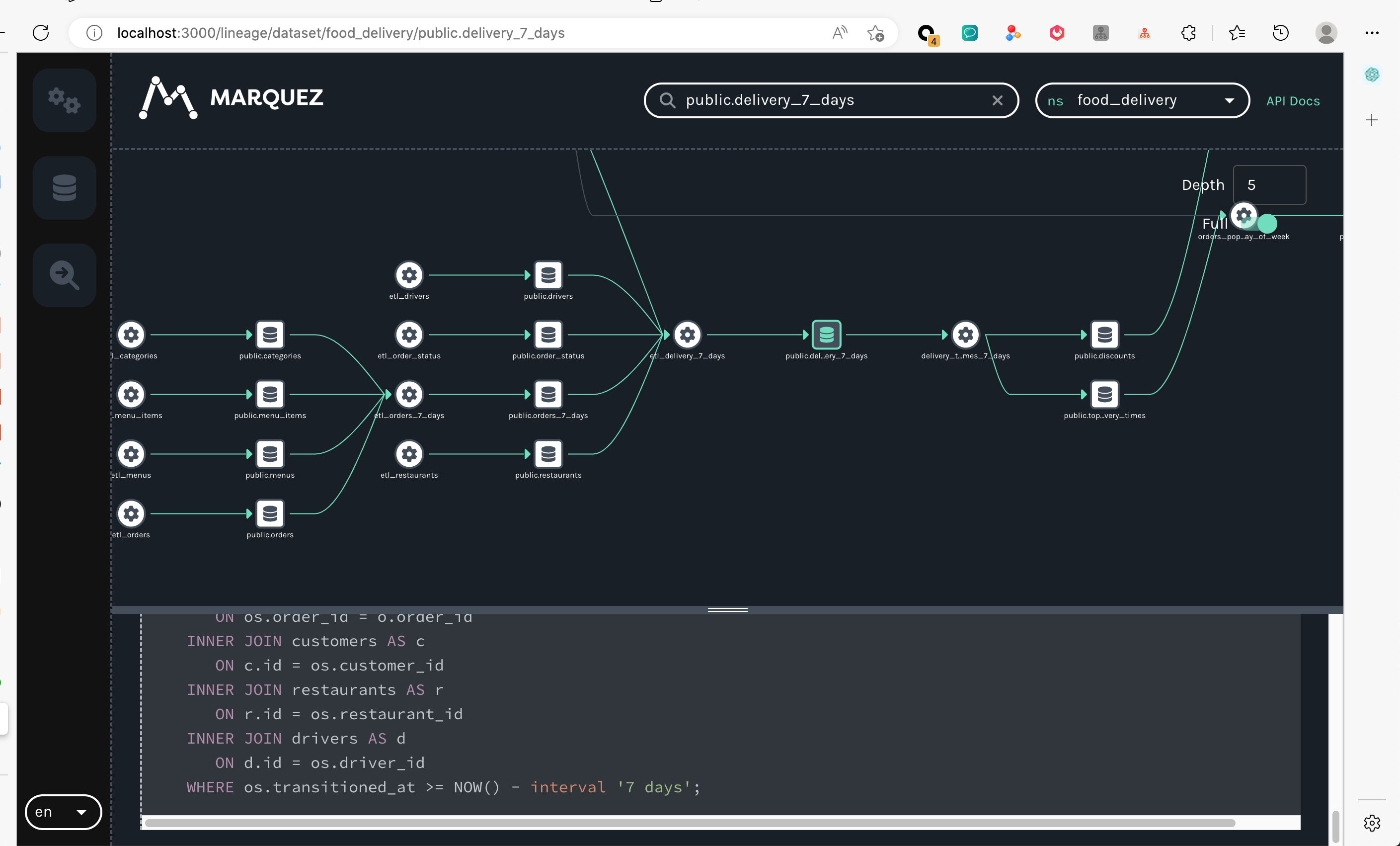Viewport: 1400px width, 846px height.
Task: Open the ChatGPT sidebar icon
Action: [1372, 75]
